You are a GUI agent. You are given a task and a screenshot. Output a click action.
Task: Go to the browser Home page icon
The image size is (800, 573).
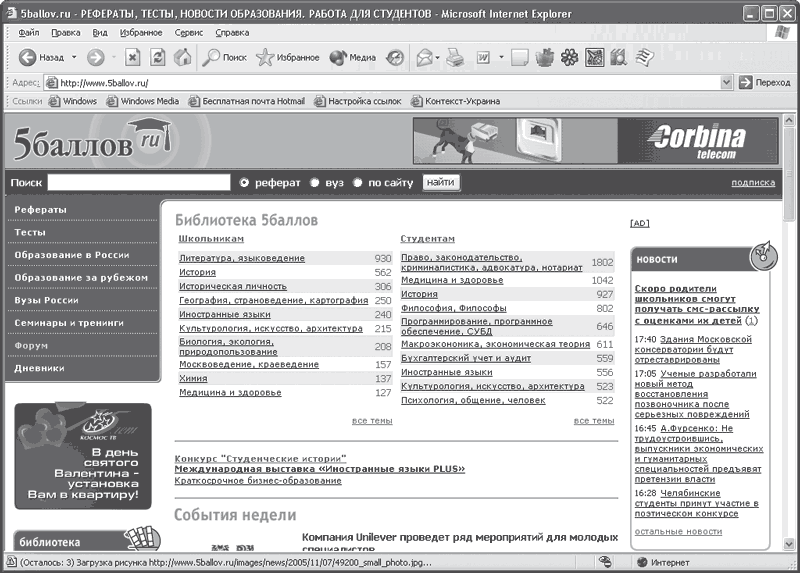[x=182, y=58]
